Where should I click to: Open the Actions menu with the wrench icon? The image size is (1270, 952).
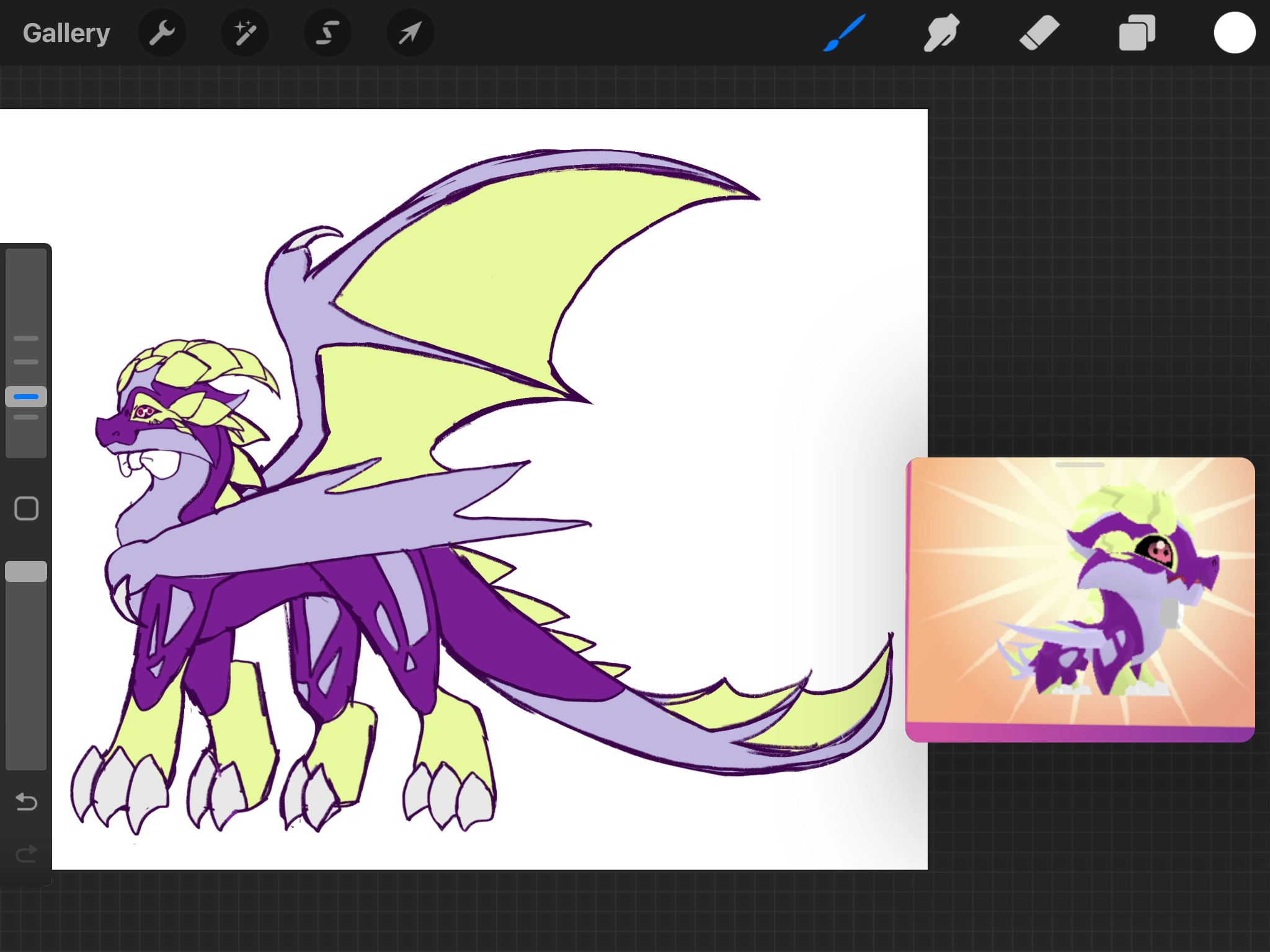point(162,32)
